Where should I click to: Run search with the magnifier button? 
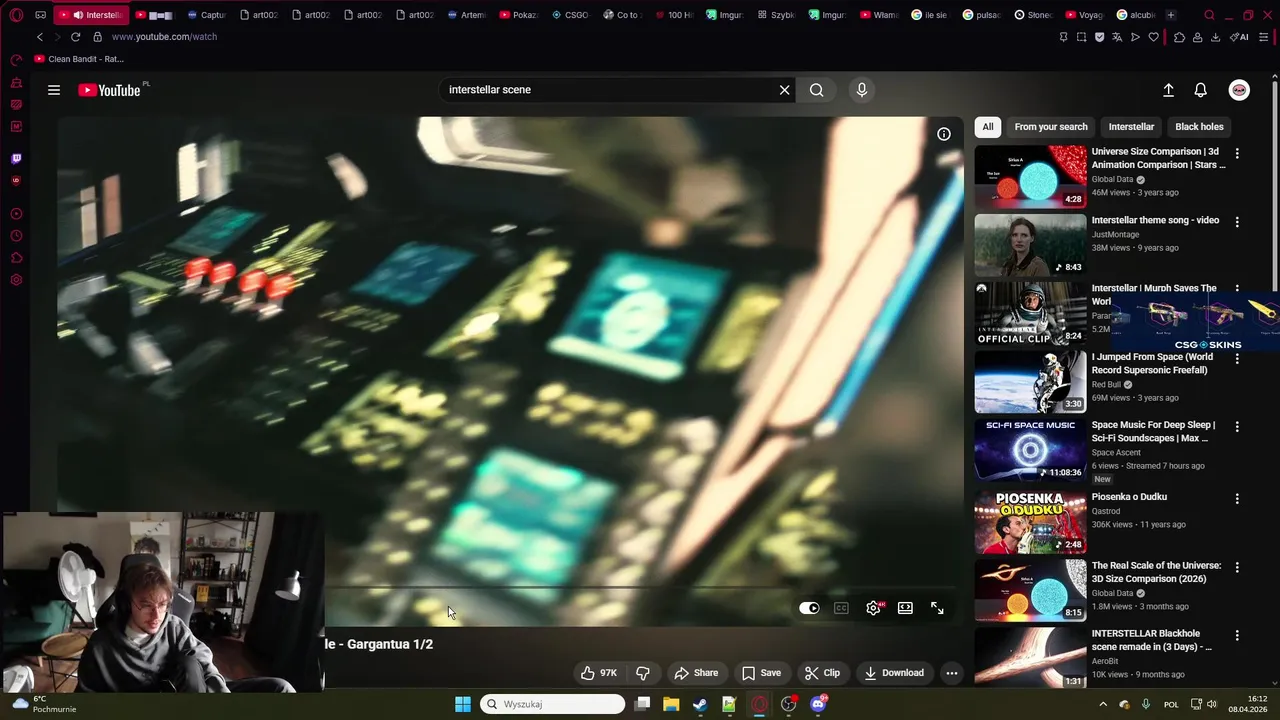pyautogui.click(x=817, y=90)
